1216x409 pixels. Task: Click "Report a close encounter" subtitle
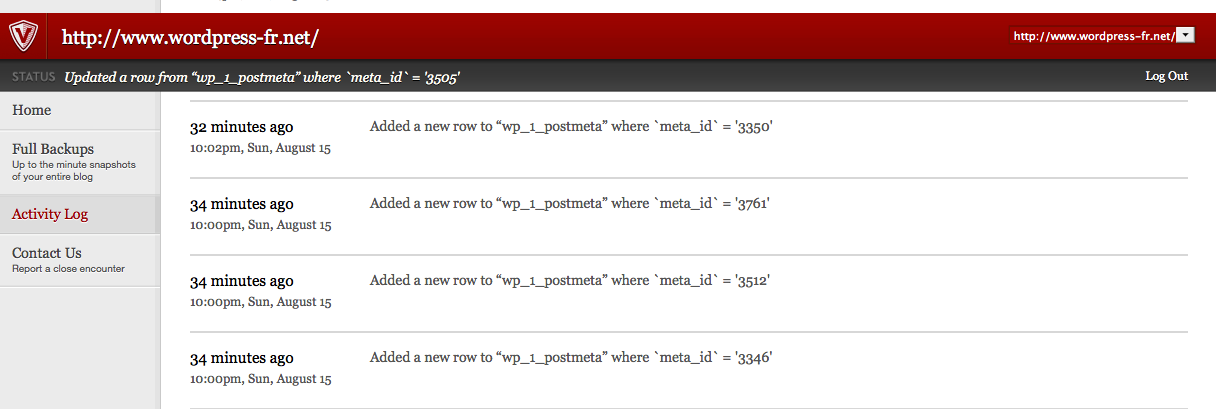(68, 269)
